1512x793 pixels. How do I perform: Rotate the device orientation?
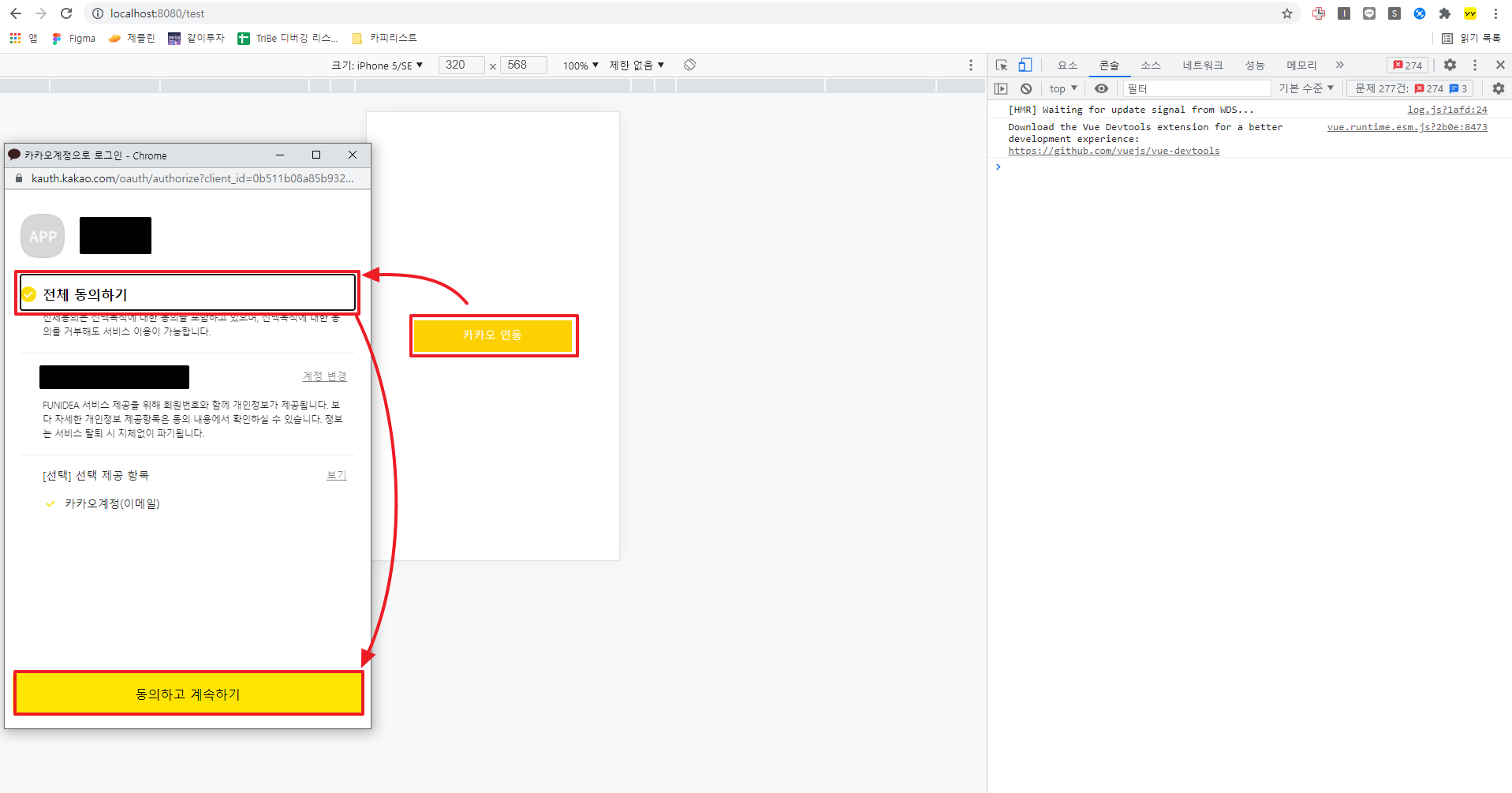pos(690,65)
